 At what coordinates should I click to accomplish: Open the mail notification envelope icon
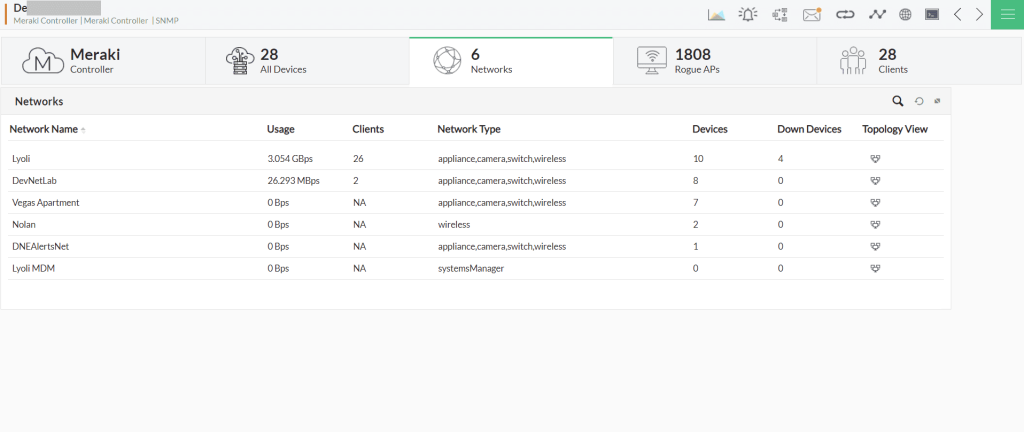coord(812,14)
